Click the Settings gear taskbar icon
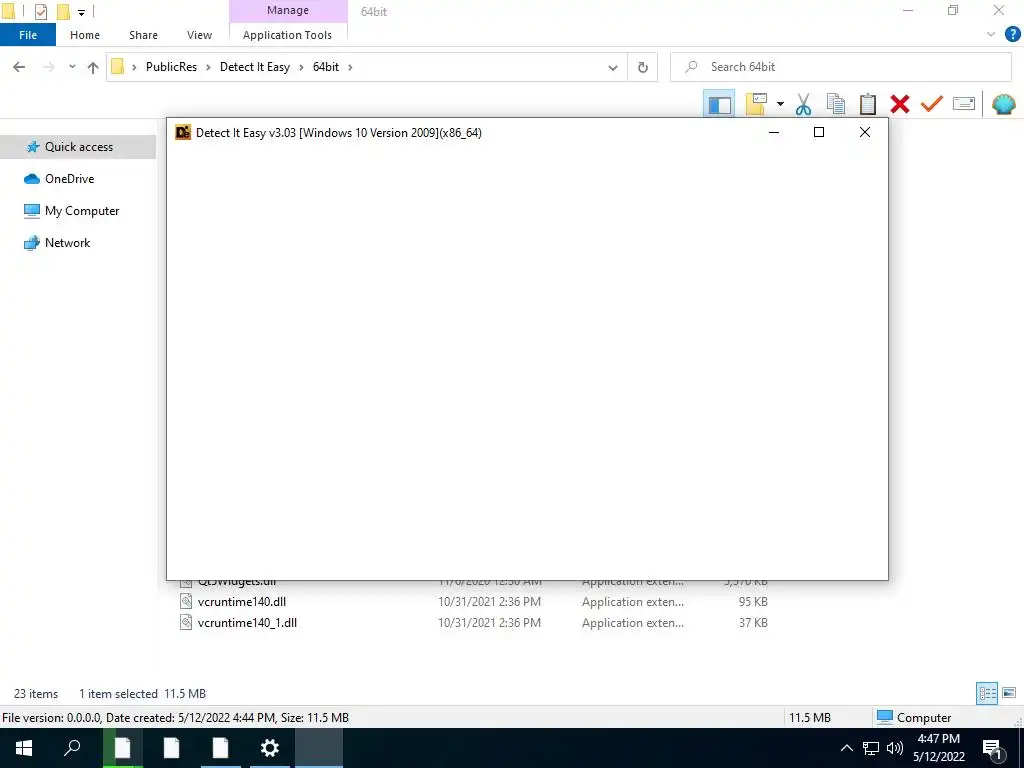The width and height of the screenshot is (1024, 768). pos(270,748)
